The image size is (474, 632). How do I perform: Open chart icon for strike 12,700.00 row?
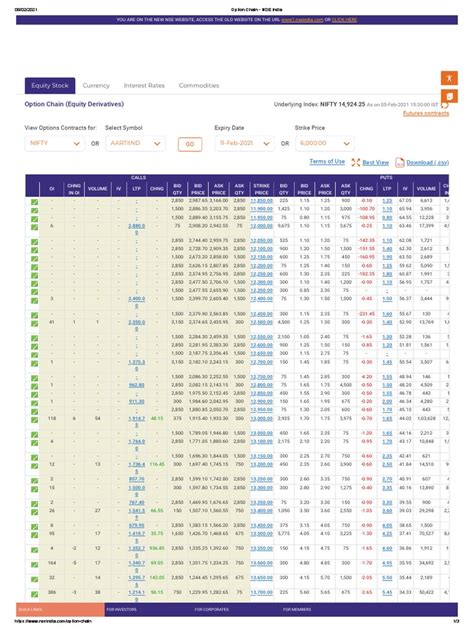[x=35, y=364]
